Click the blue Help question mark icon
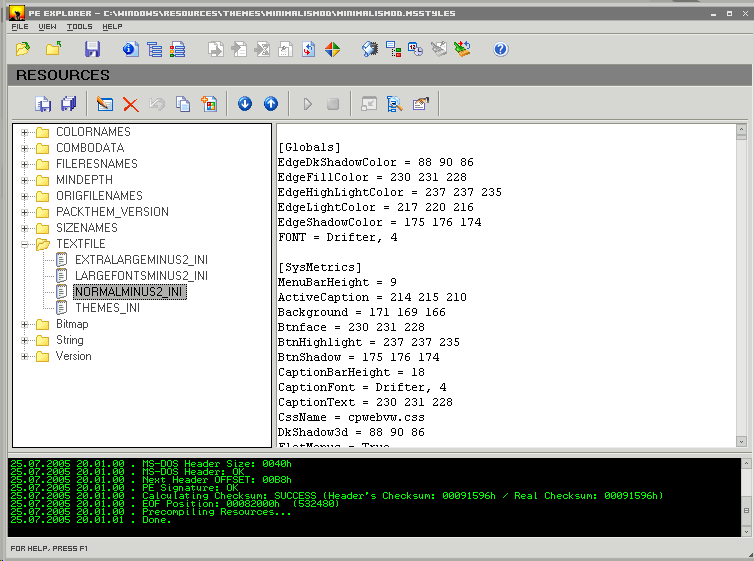This screenshot has width=754, height=561. point(501,49)
